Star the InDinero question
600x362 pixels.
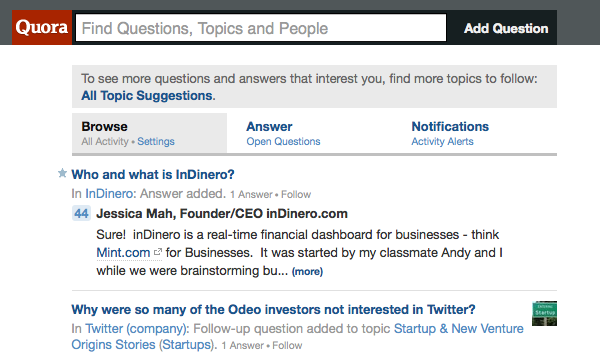(x=62, y=173)
